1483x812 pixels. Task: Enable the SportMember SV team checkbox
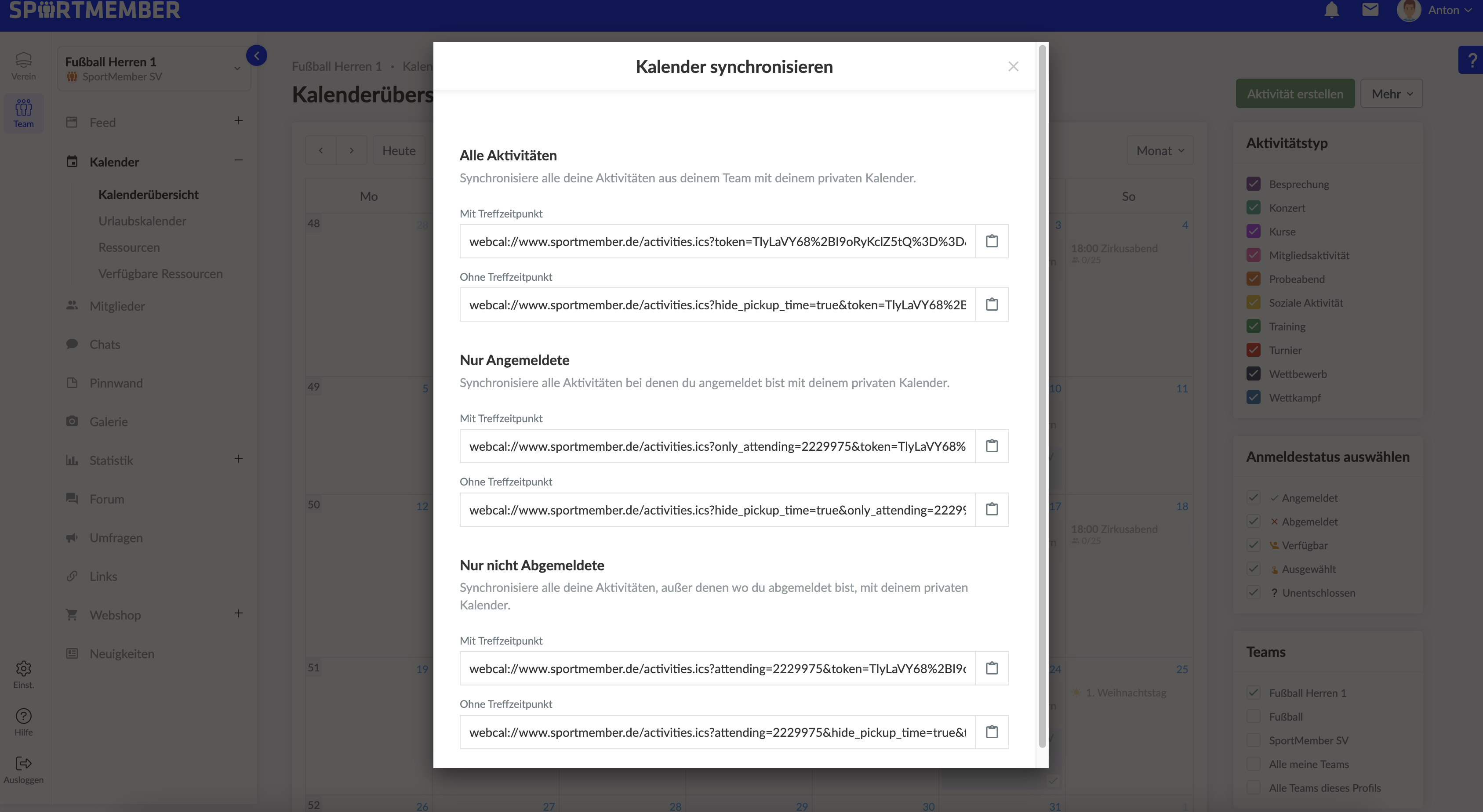pos(1254,740)
